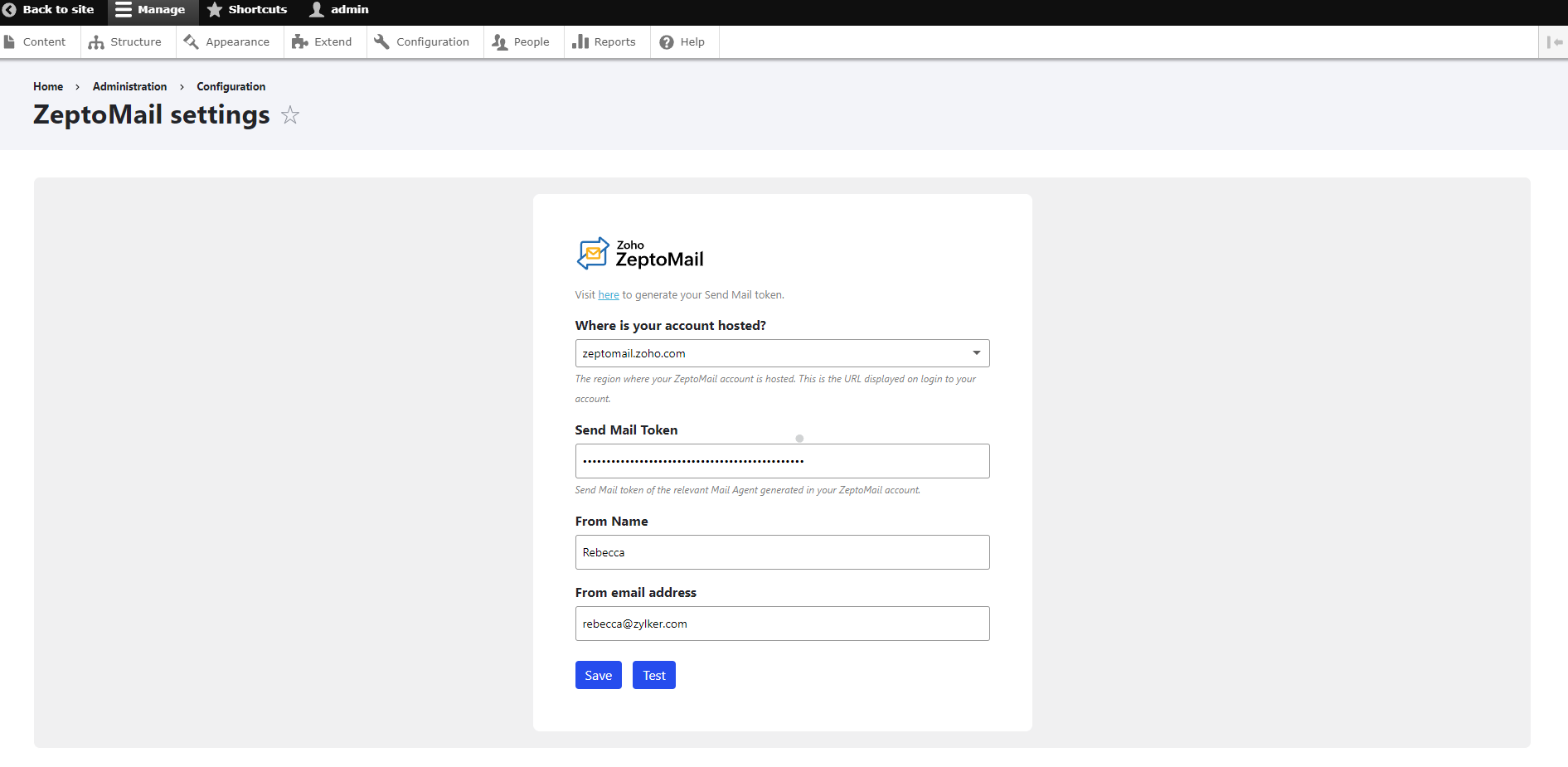The image size is (1568, 767).
Task: Follow the 'here' link to generate token
Action: 608,294
